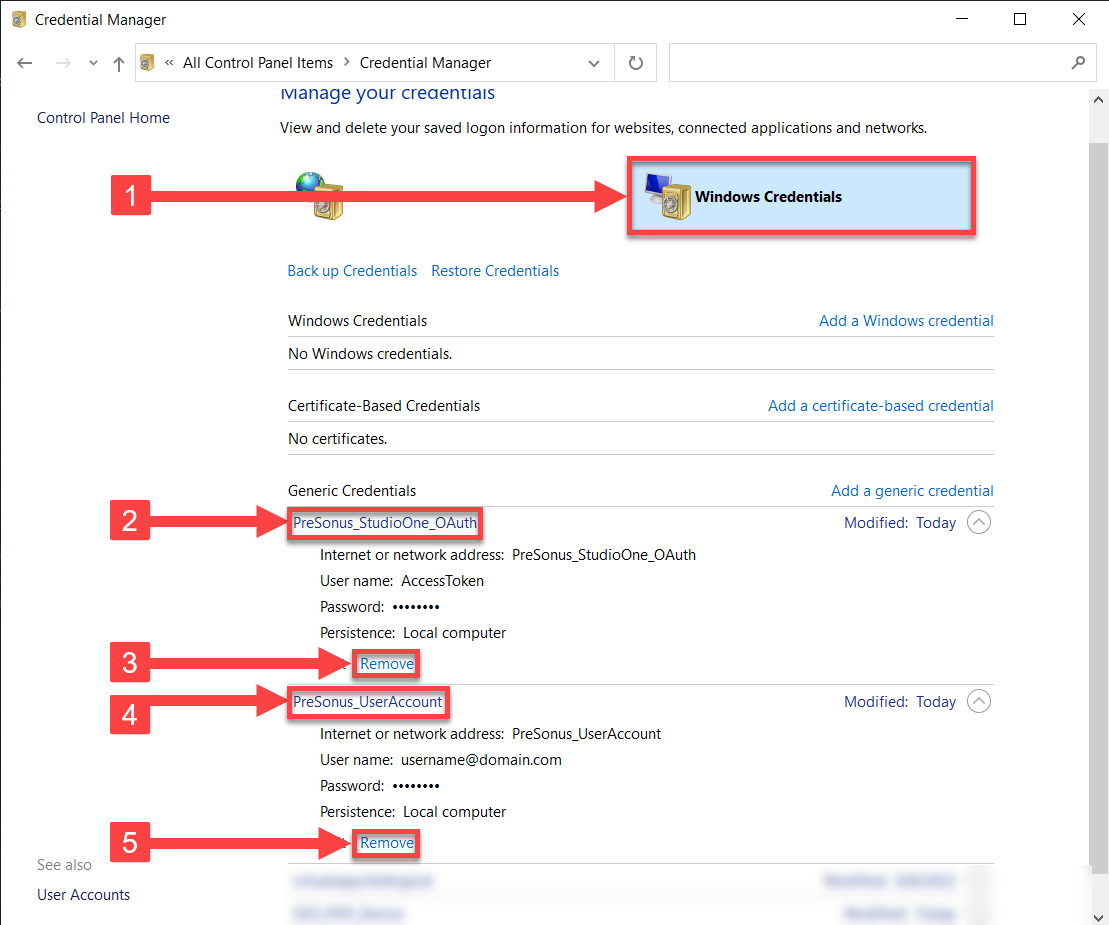Maximize the Credential Manager window
Viewport: 1109px width, 925px height.
tap(1019, 19)
